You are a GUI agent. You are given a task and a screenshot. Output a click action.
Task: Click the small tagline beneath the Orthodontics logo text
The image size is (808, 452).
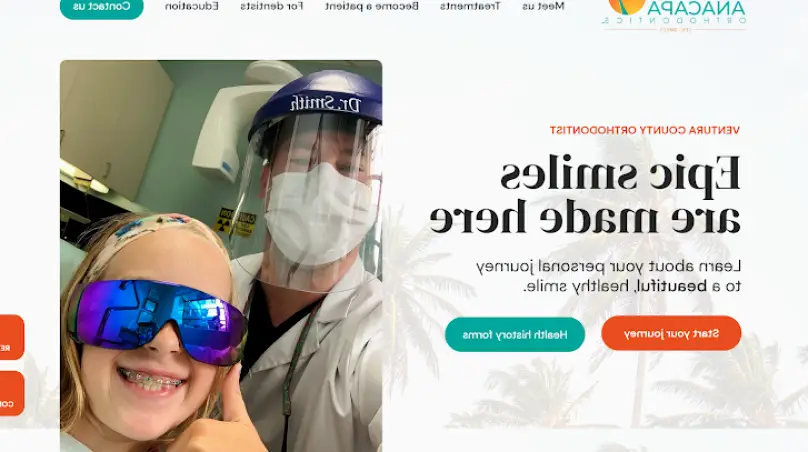pos(676,29)
